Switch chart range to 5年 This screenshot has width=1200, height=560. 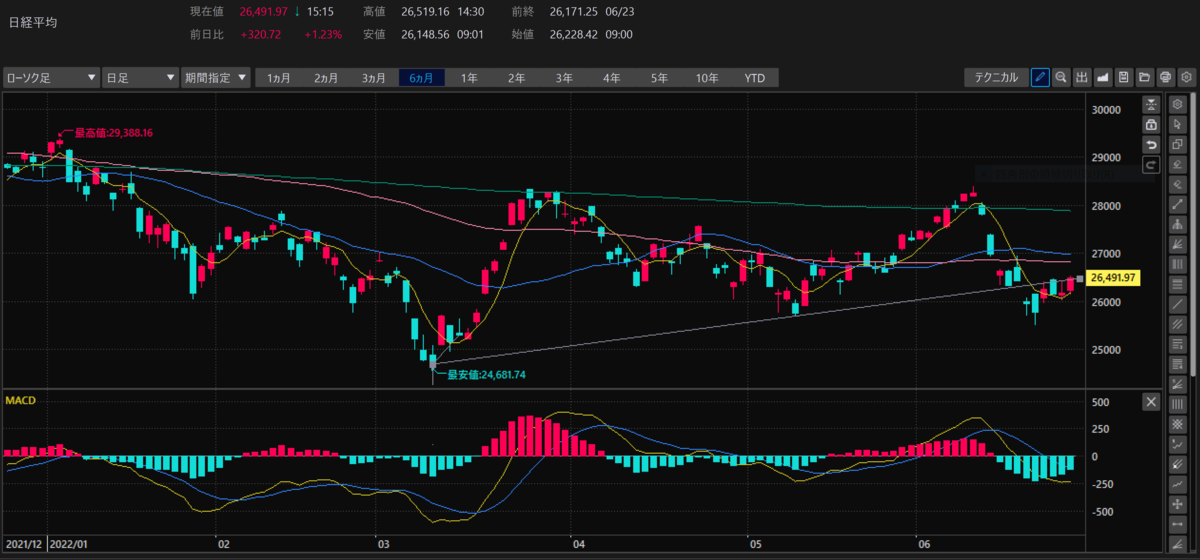point(659,77)
